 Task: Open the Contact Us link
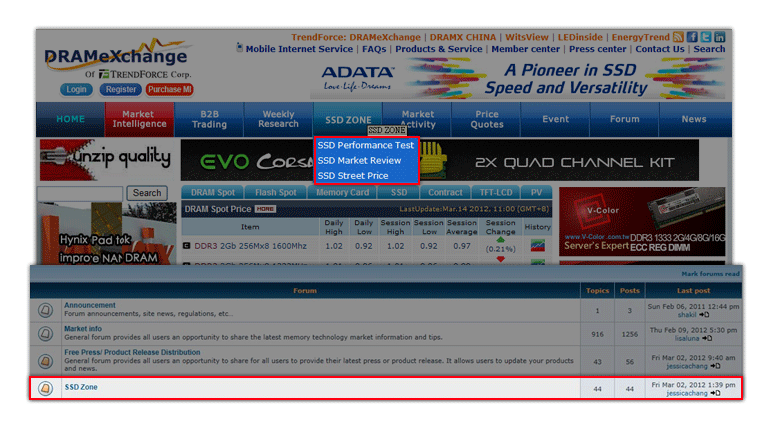tap(660, 49)
